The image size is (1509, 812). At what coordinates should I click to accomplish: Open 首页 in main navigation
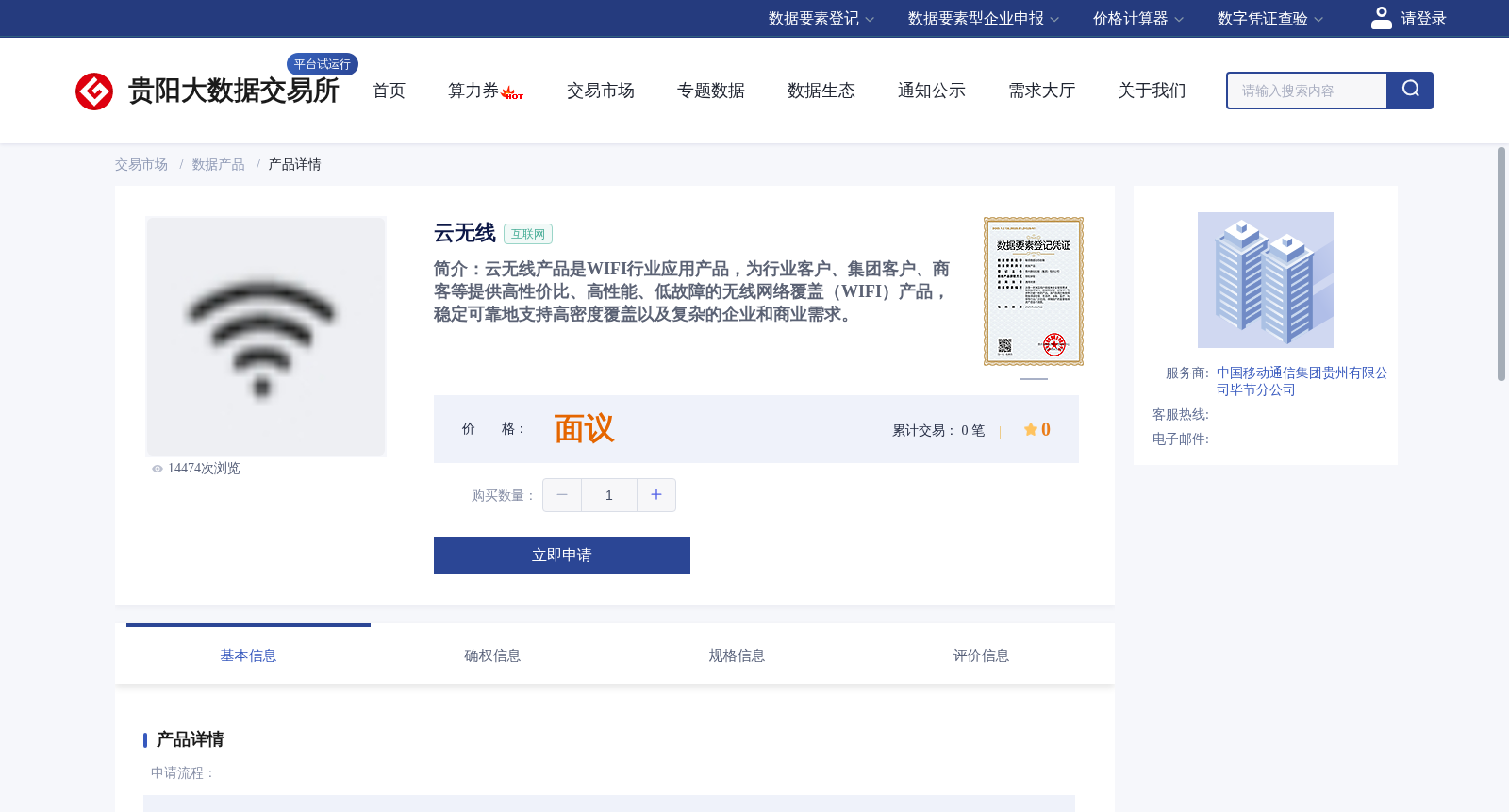click(389, 91)
